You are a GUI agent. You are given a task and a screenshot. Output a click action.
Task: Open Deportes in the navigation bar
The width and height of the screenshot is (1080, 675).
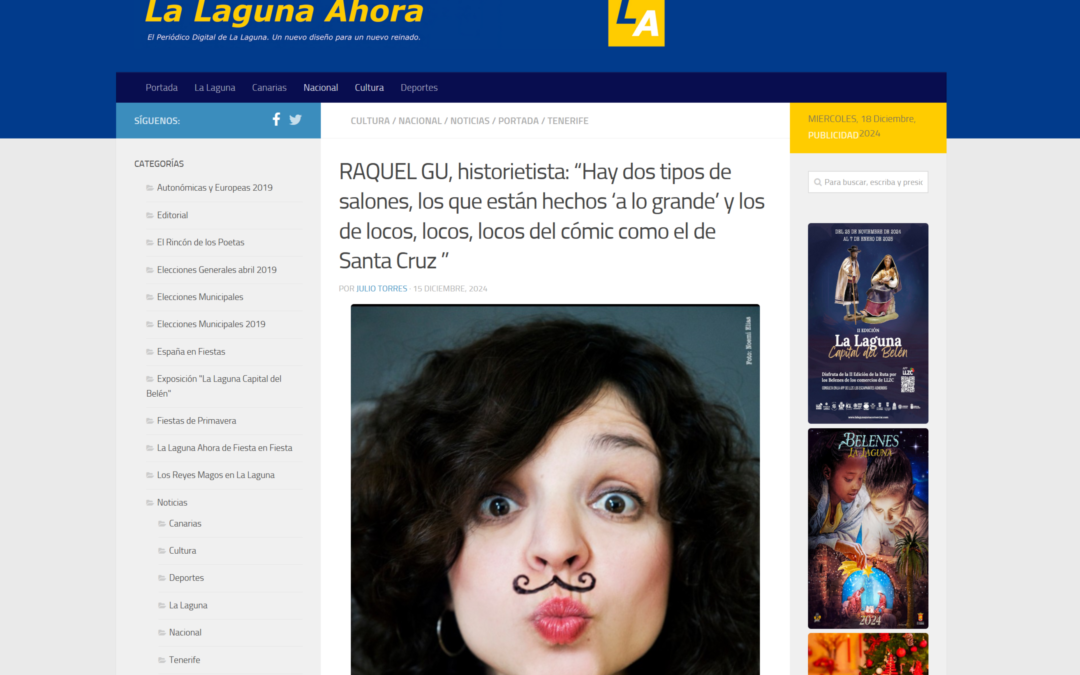pos(419,87)
